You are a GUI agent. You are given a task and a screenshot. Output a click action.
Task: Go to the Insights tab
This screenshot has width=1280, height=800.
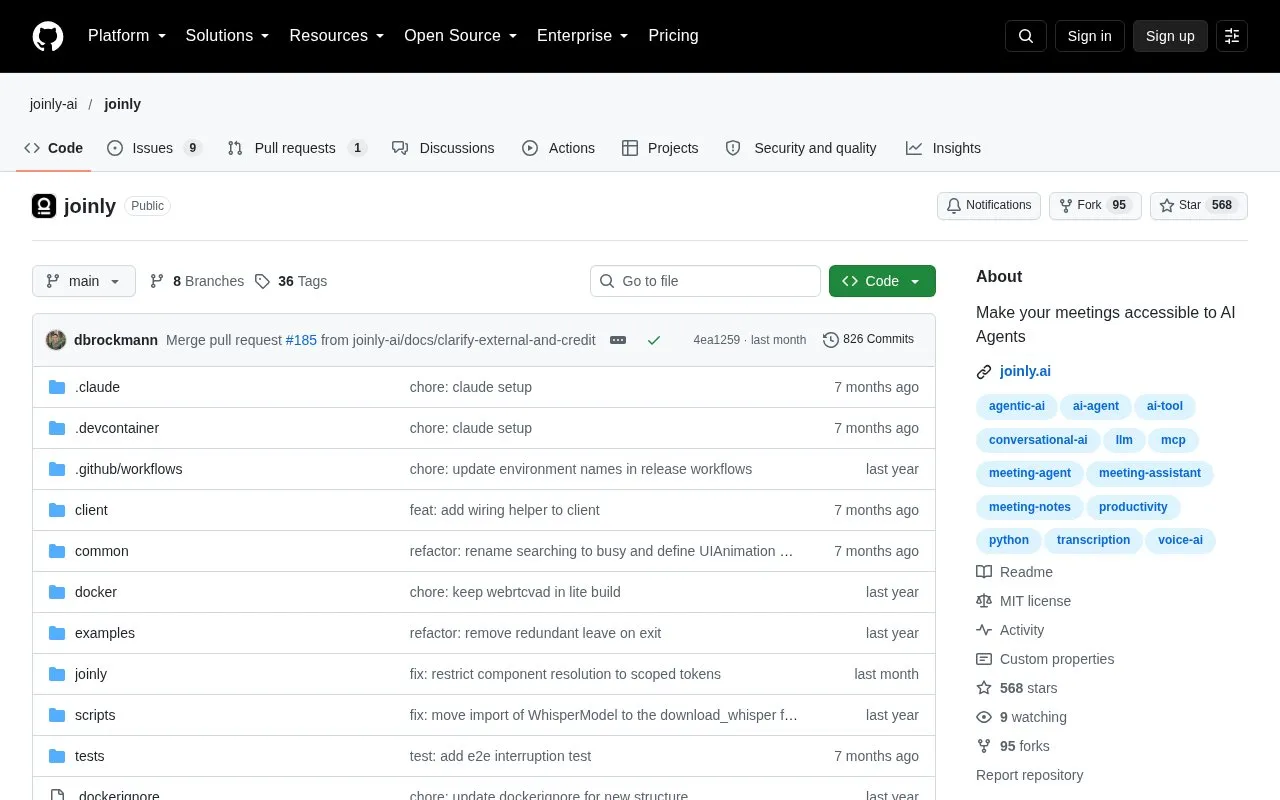click(x=943, y=148)
